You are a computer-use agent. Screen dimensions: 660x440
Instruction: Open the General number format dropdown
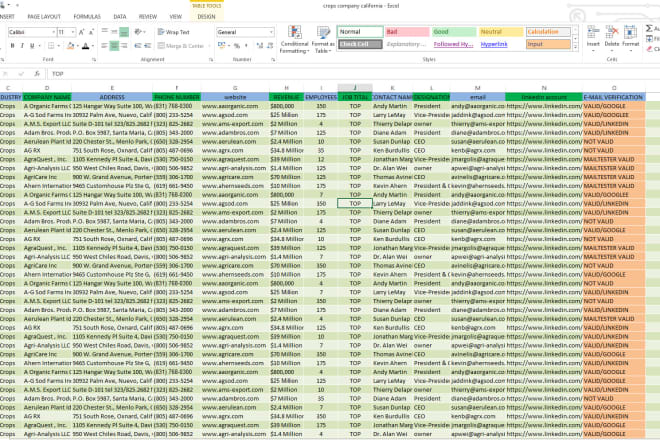point(271,32)
